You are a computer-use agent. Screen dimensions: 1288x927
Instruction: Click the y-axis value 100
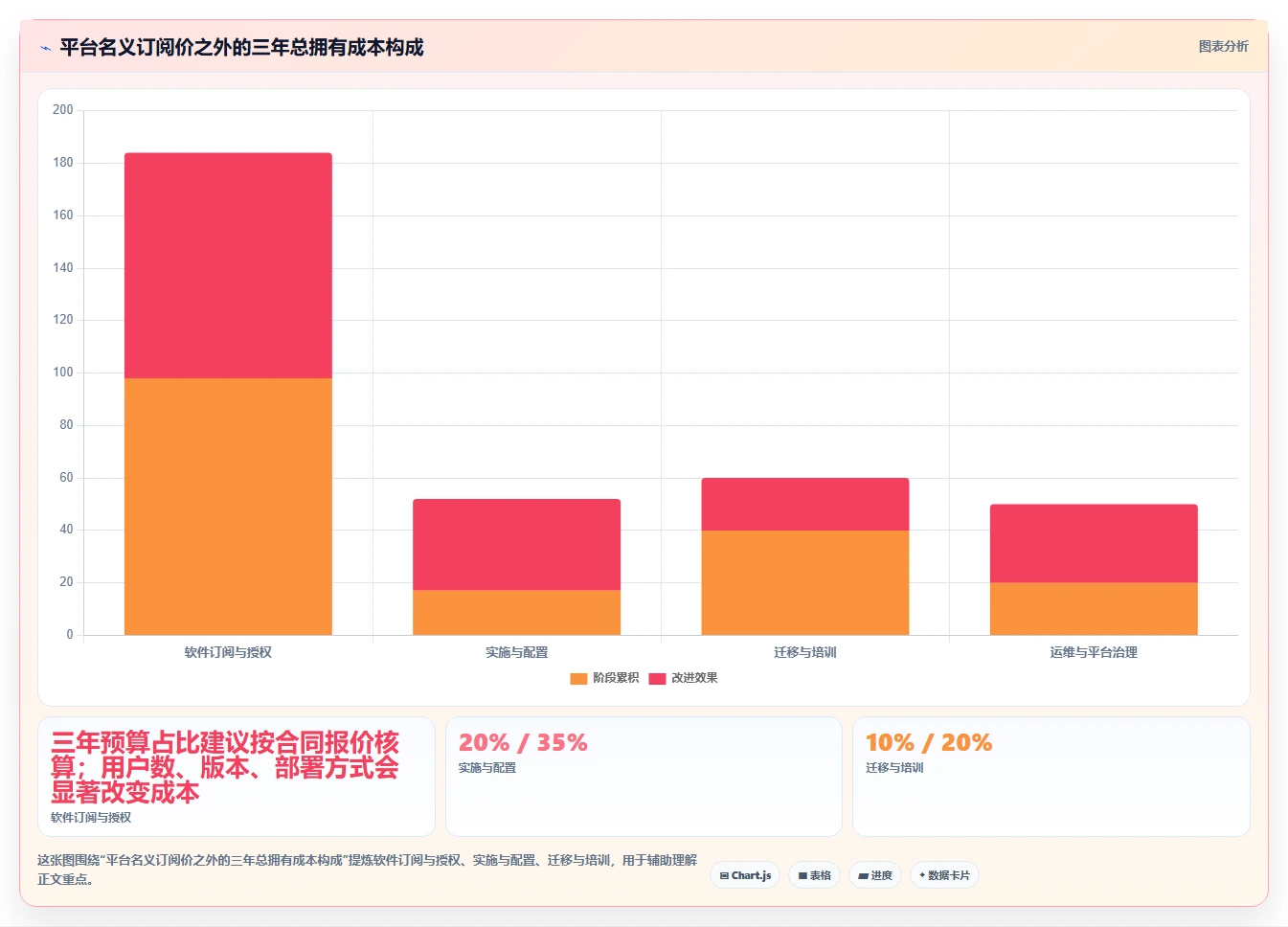click(x=63, y=373)
